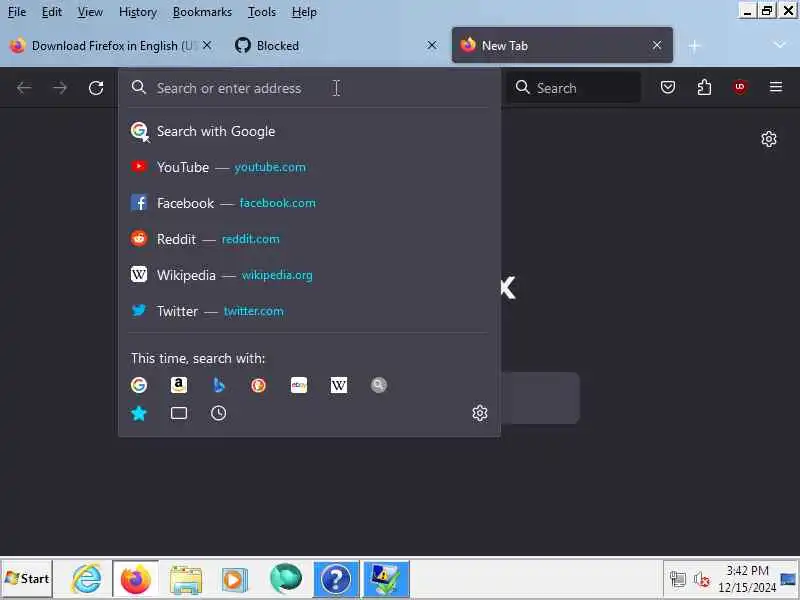Select the Search with Google suggestion
800x600 pixels.
(309, 131)
